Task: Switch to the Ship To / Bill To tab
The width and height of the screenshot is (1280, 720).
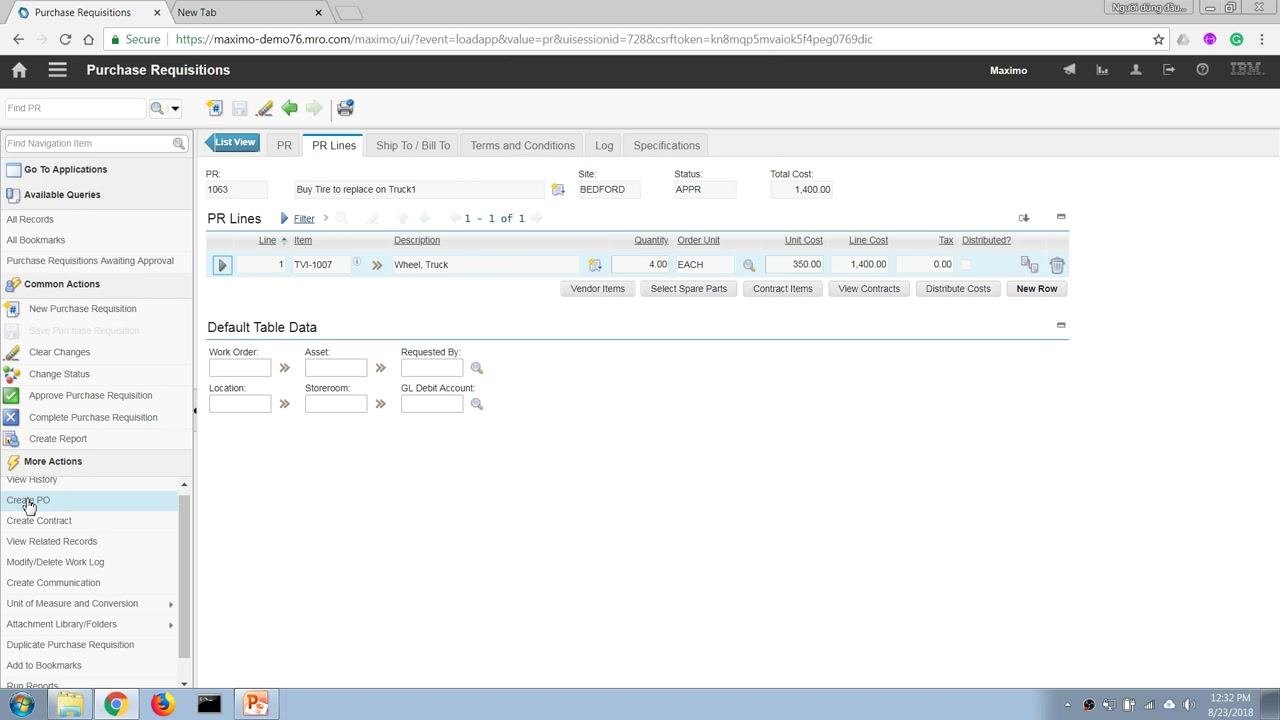Action: tap(413, 145)
